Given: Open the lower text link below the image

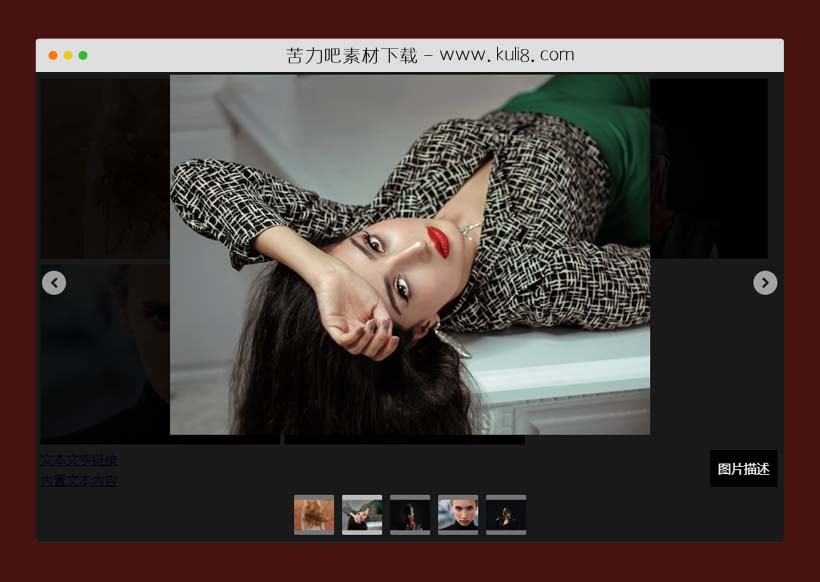Looking at the screenshot, I should click(x=78, y=480).
